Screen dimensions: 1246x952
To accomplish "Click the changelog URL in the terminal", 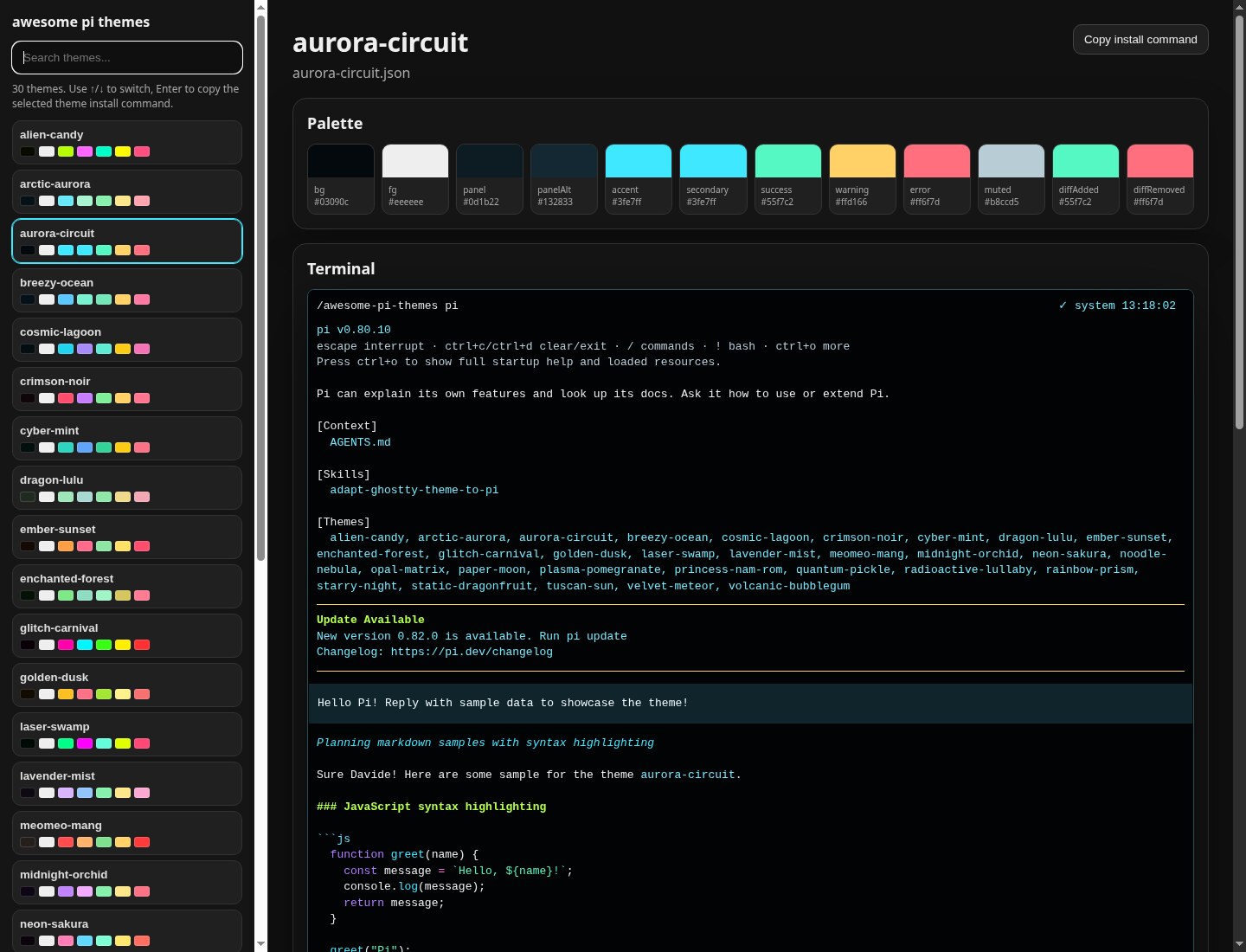I will tap(472, 653).
